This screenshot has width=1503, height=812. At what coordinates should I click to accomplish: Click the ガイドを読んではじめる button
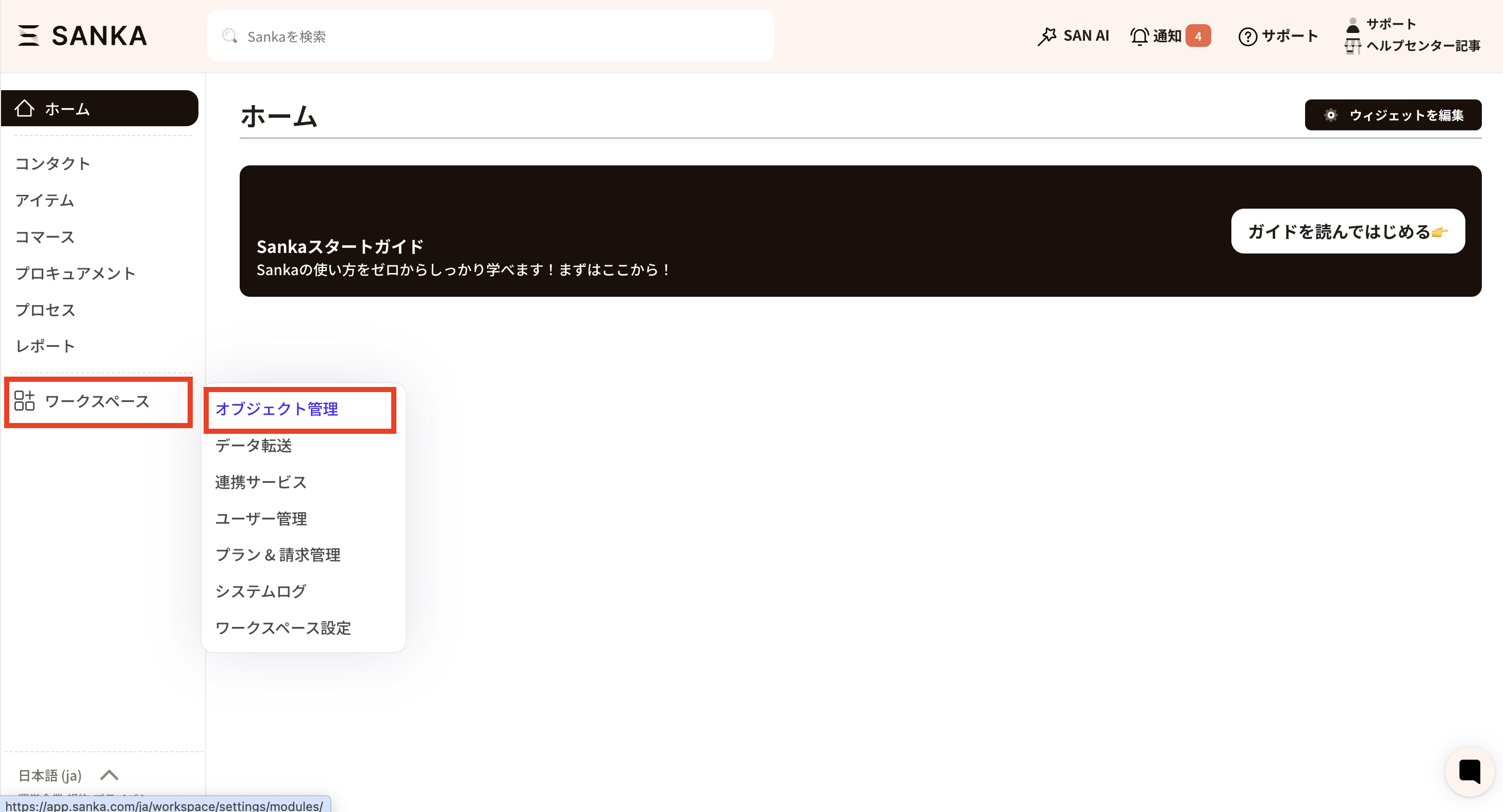(x=1347, y=231)
